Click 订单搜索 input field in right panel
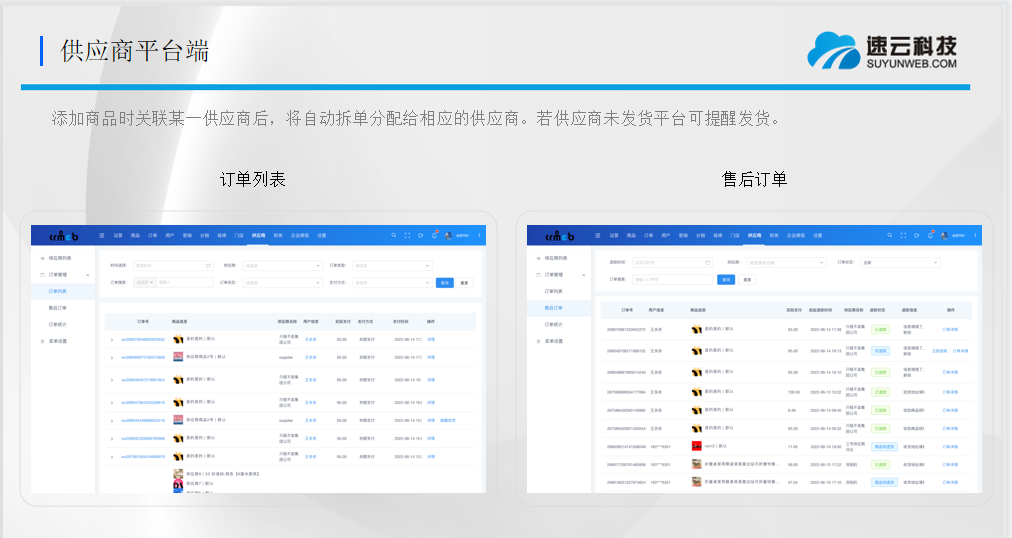 point(672,279)
